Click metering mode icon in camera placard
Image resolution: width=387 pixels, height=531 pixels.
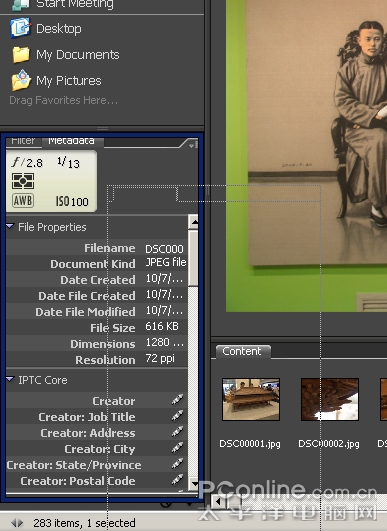[x=23, y=181]
